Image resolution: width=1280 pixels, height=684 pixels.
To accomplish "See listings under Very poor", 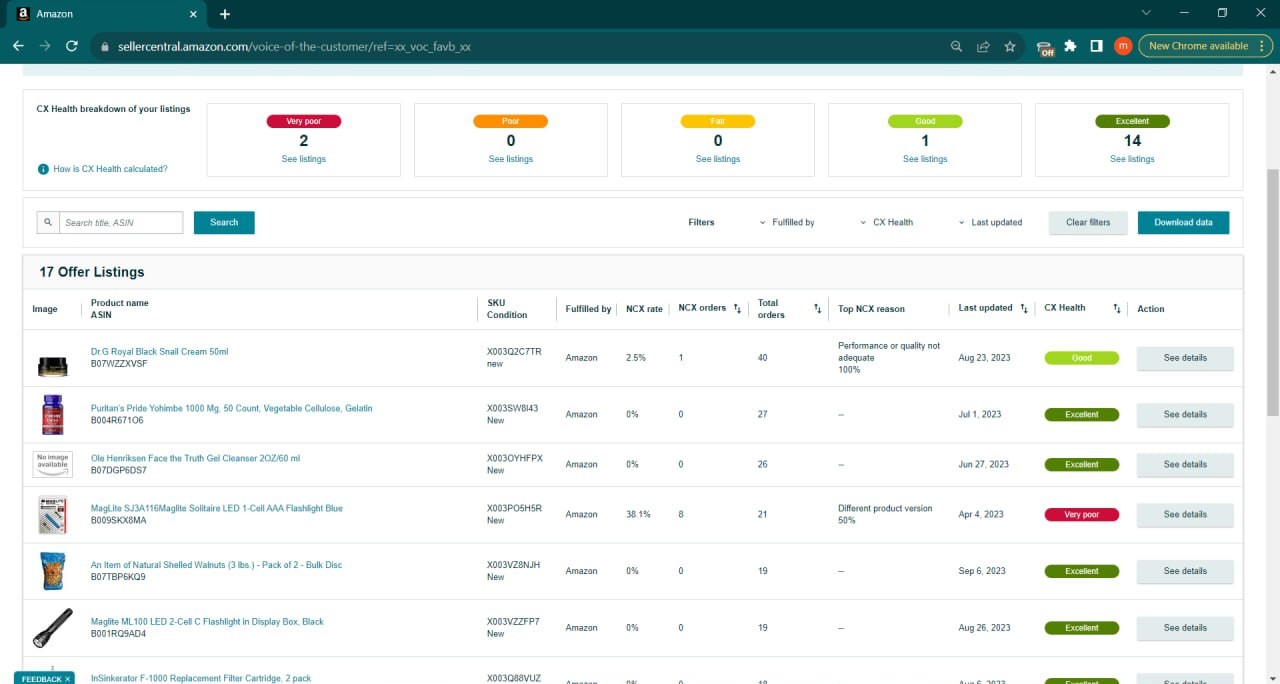I will coord(303,159).
